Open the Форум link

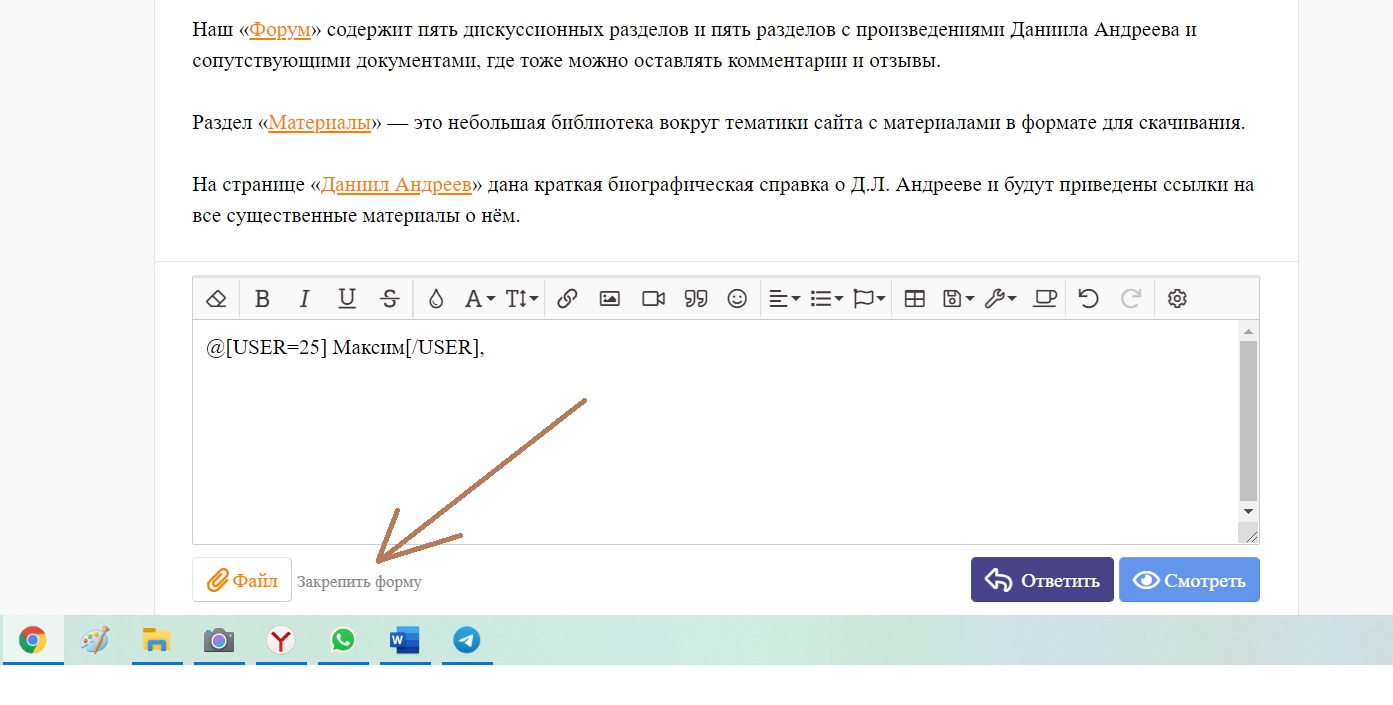[280, 29]
